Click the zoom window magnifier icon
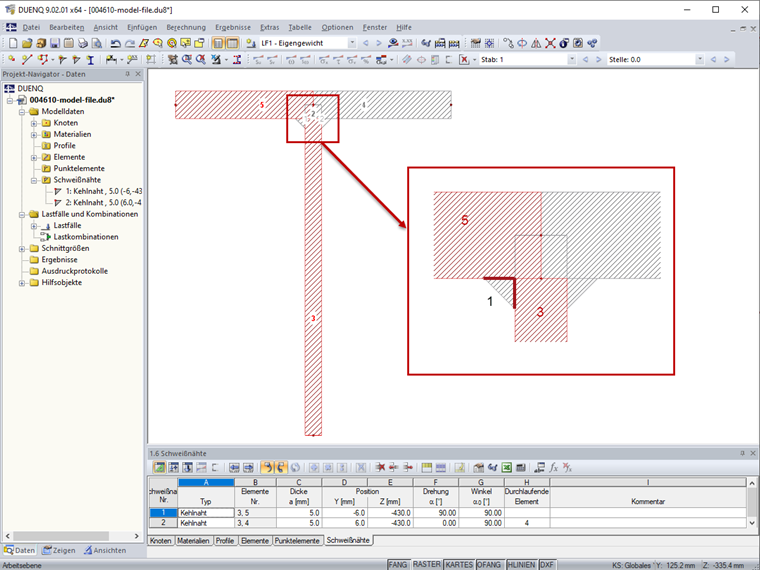Screen dimensions: 760x570 (x=187, y=60)
